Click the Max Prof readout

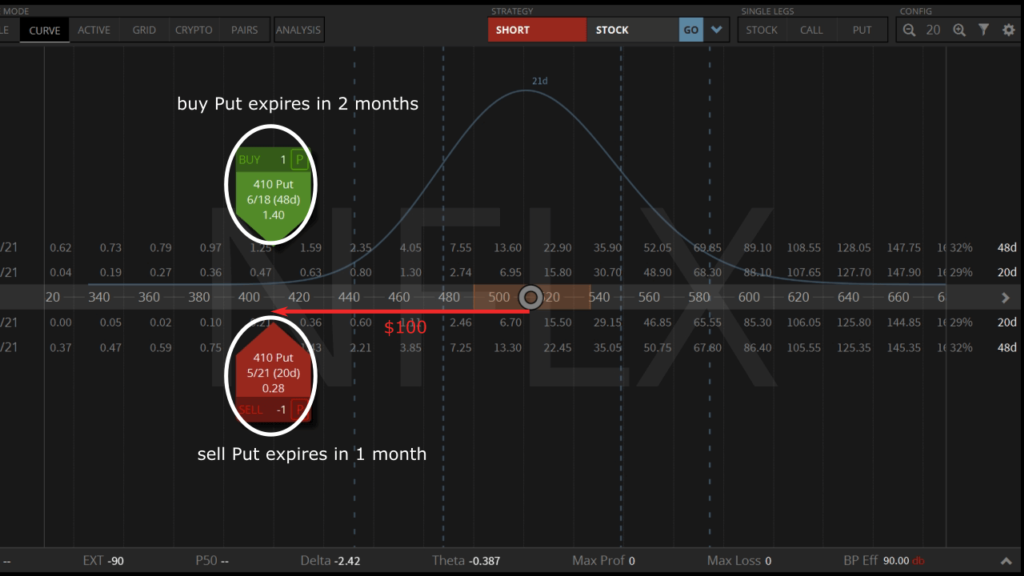(x=603, y=560)
